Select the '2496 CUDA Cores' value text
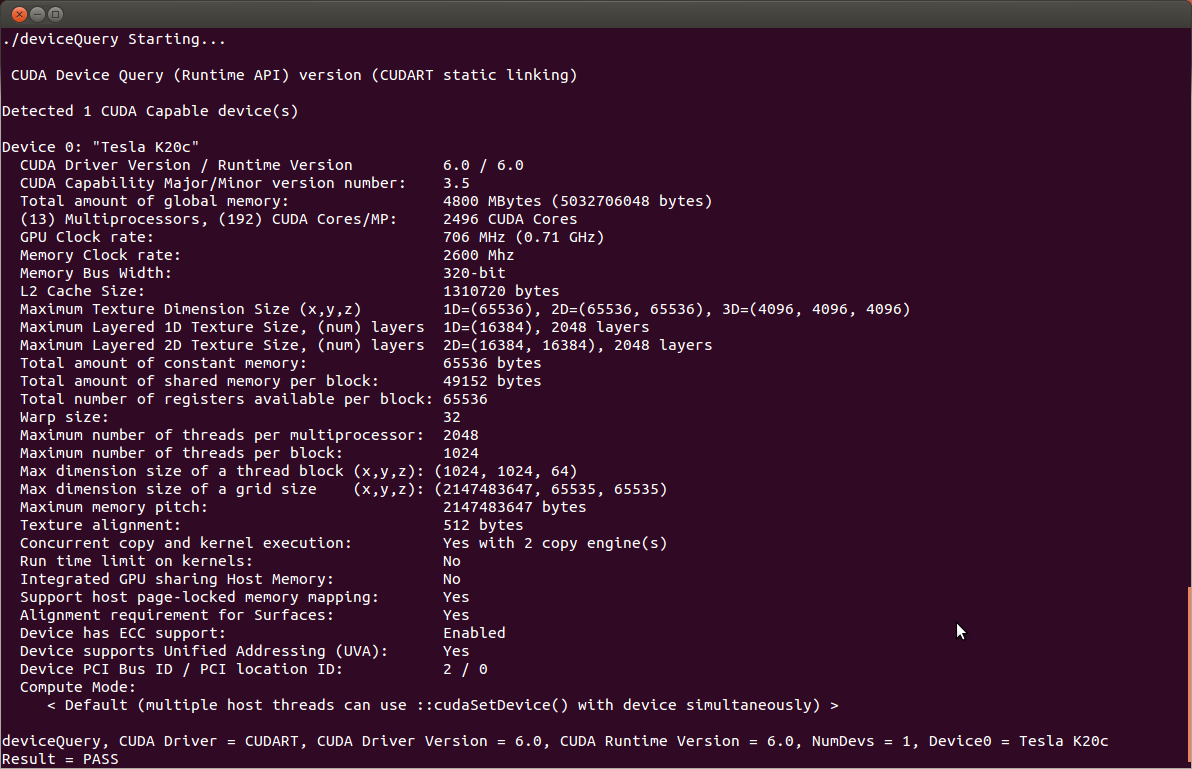The image size is (1192, 769). (510, 219)
